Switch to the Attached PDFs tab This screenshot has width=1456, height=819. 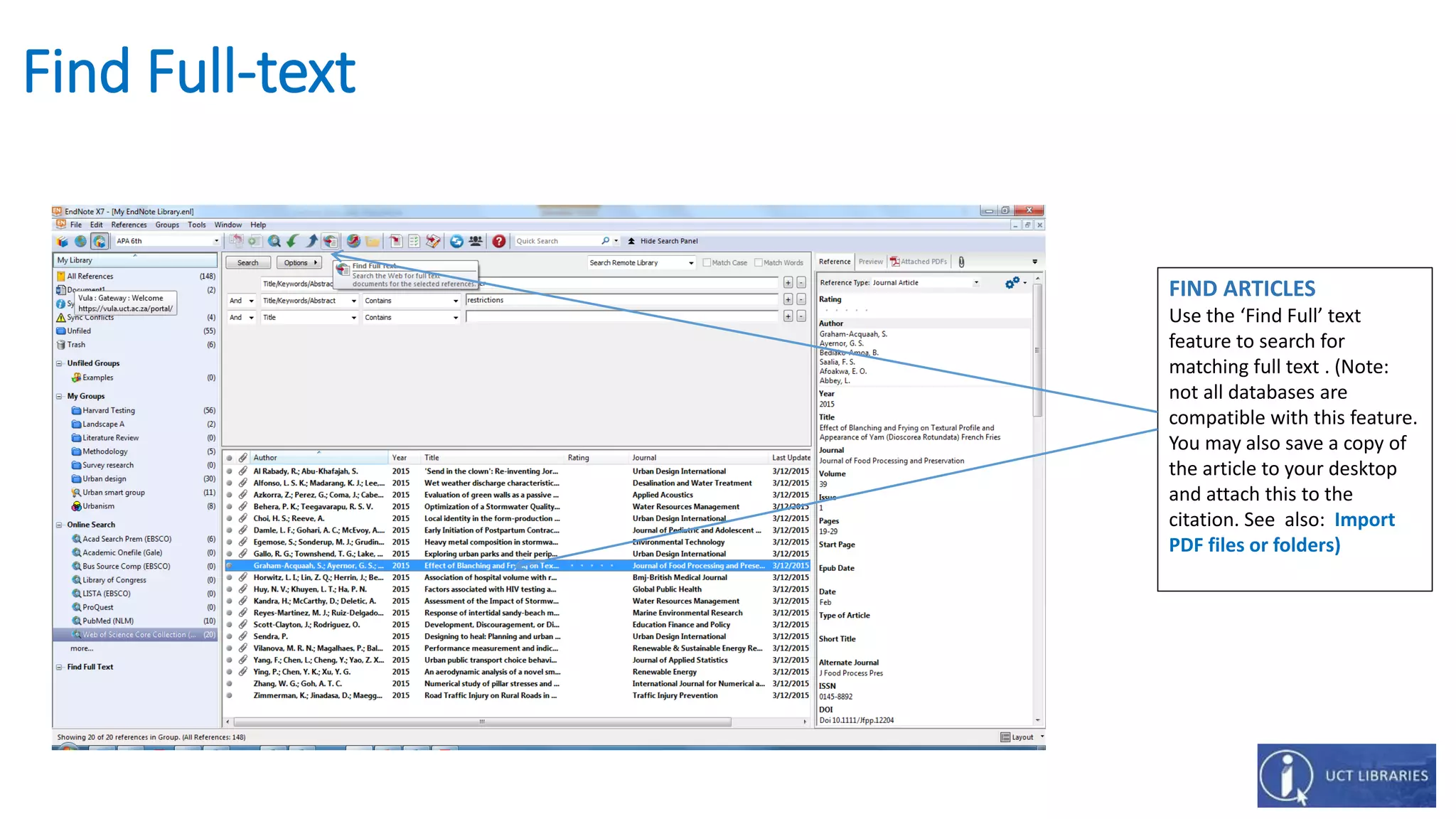pyautogui.click(x=919, y=262)
